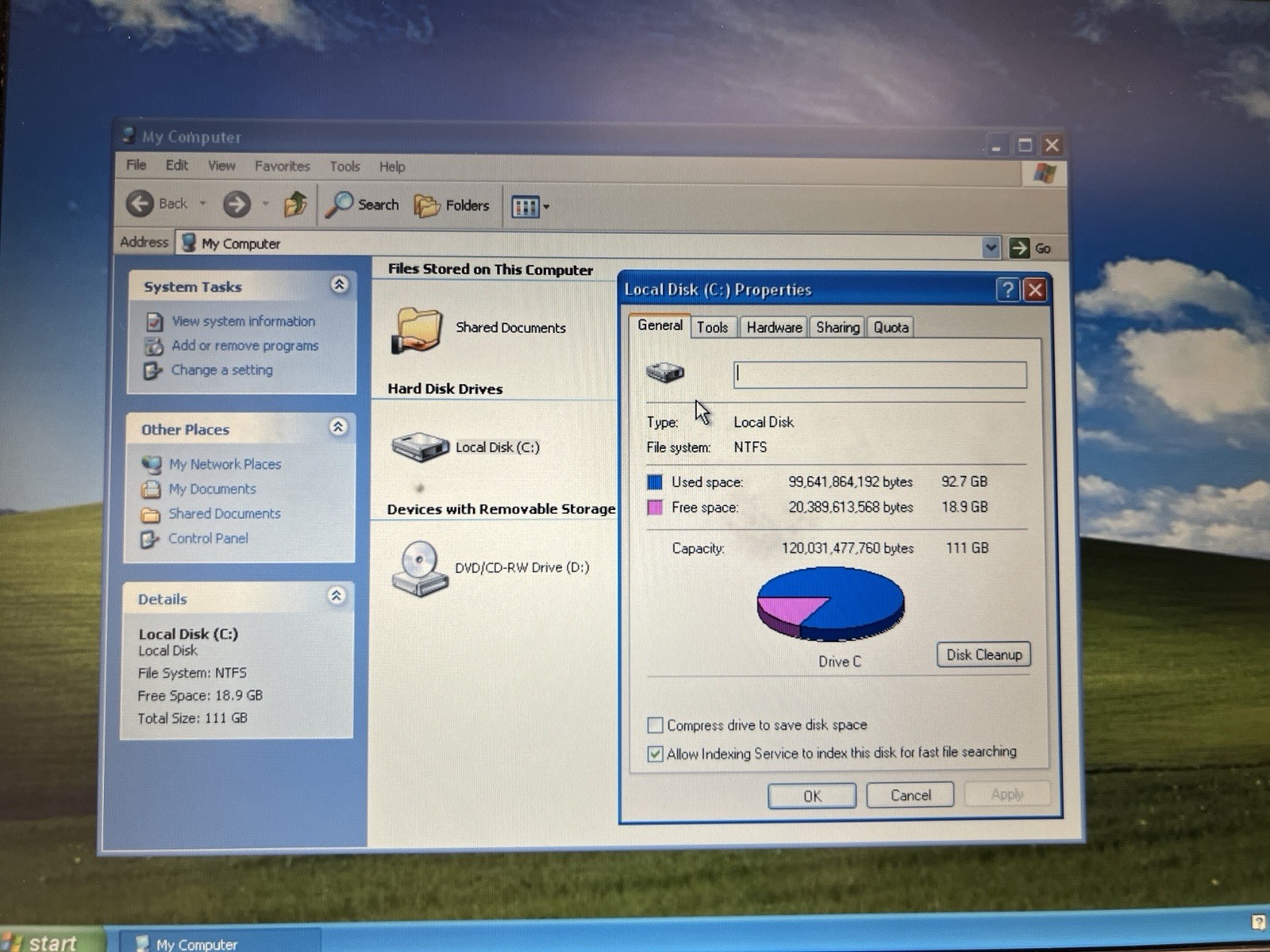Open Views dropdown arrow

546,207
